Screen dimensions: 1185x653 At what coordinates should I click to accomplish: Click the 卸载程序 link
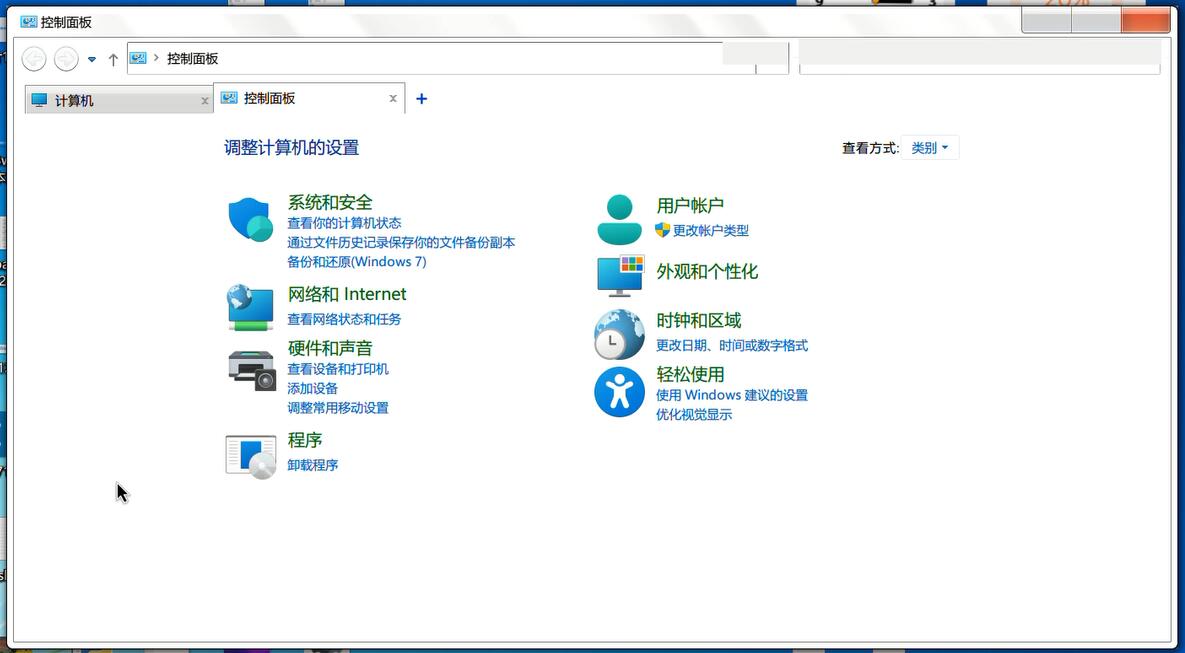(313, 465)
